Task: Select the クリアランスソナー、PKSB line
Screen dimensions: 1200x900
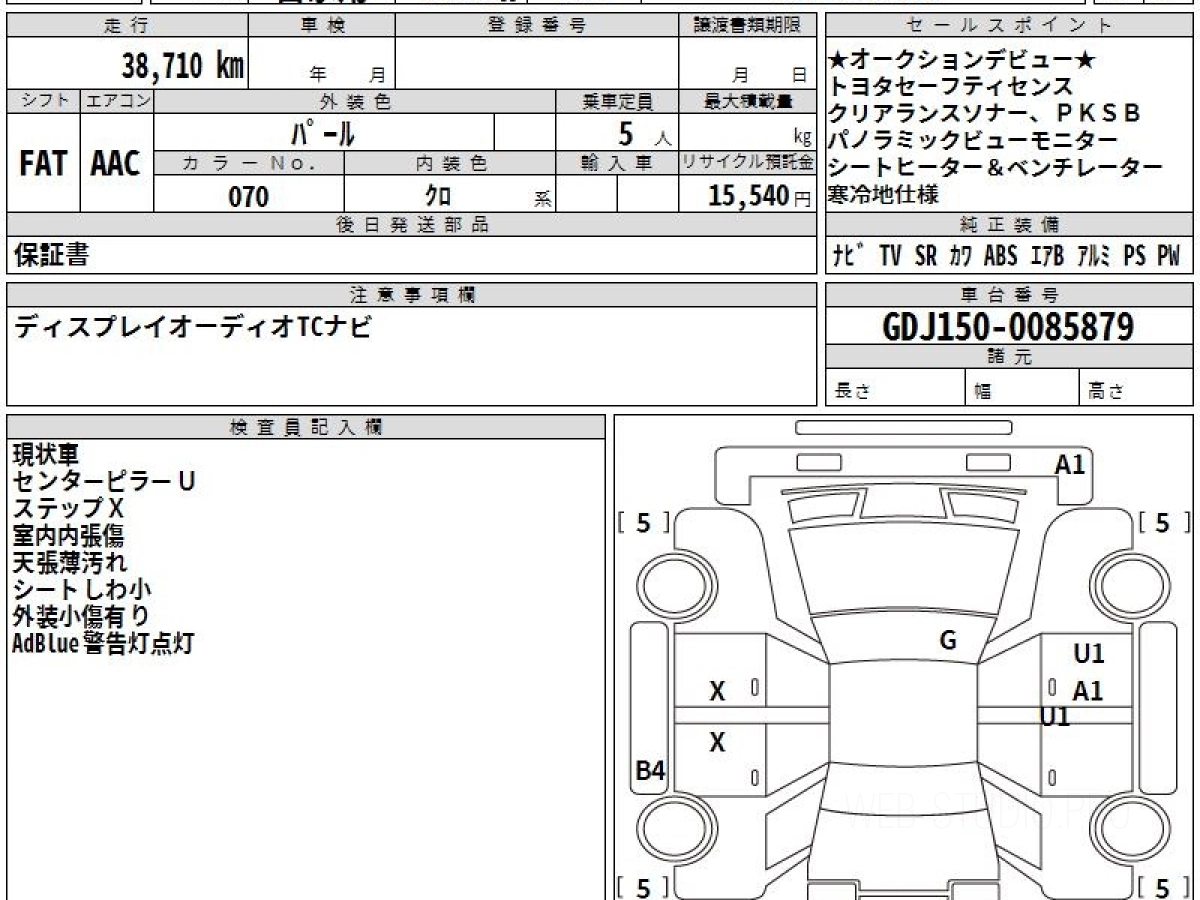Action: click(985, 114)
